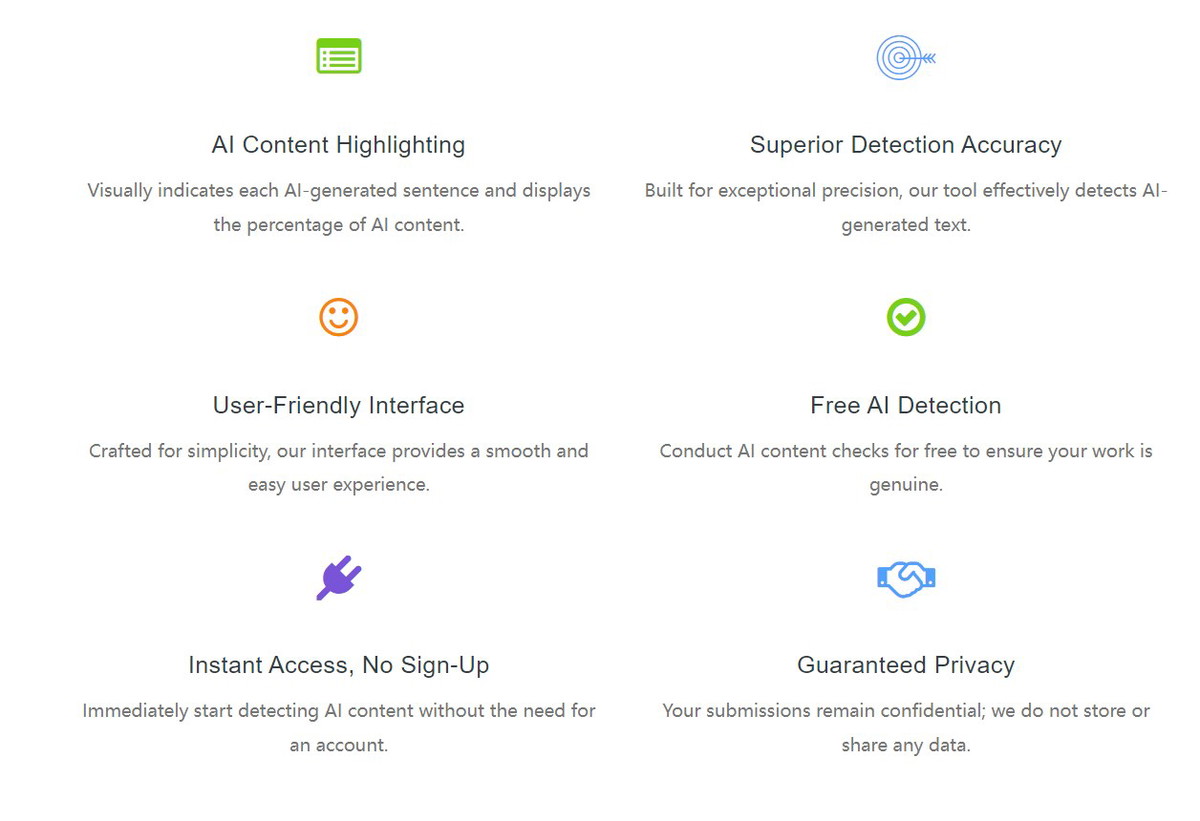Click the 'an account.' text line
Screen dimensions: 1200x821
(x=339, y=745)
